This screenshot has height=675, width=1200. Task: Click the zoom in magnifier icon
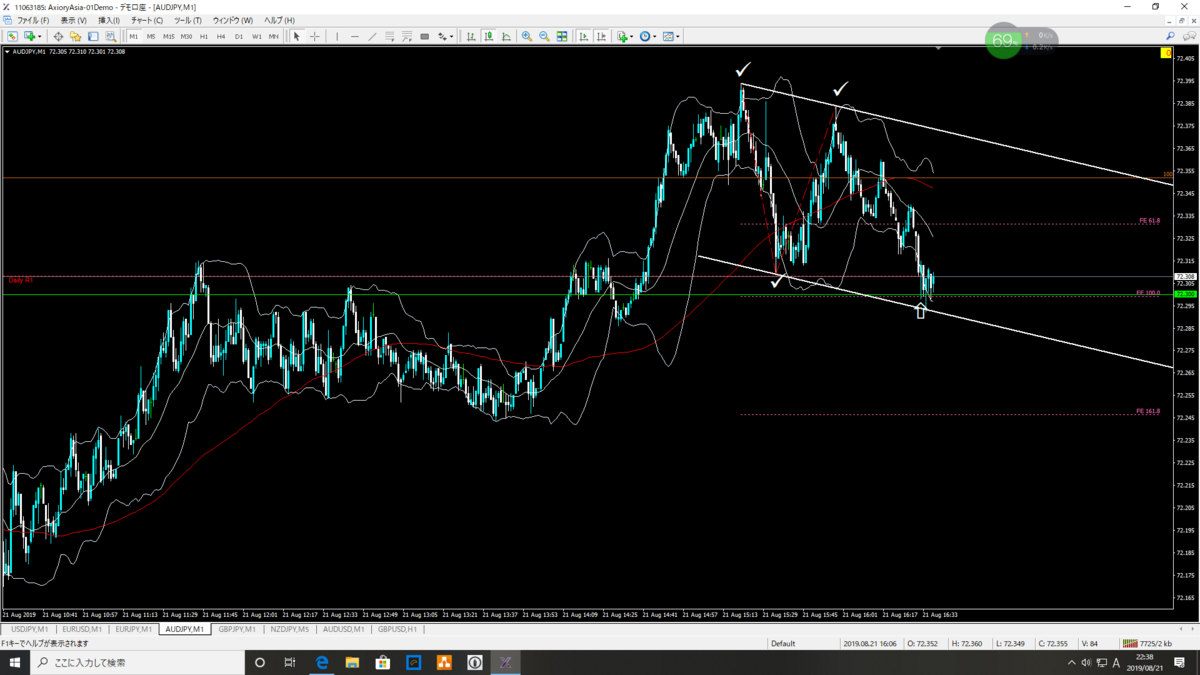(x=527, y=37)
